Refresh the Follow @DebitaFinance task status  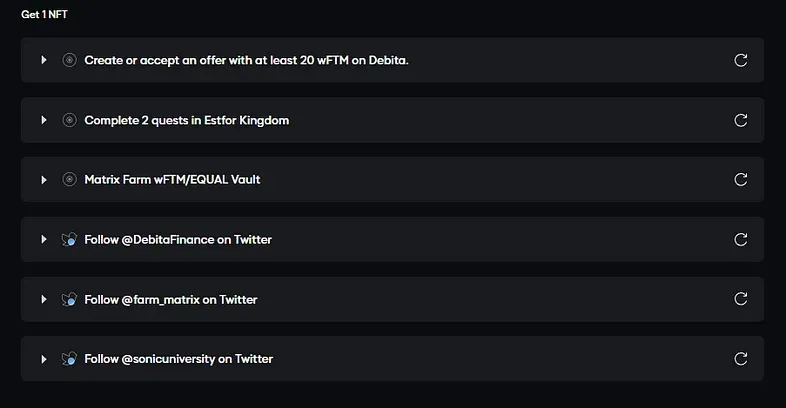point(741,240)
